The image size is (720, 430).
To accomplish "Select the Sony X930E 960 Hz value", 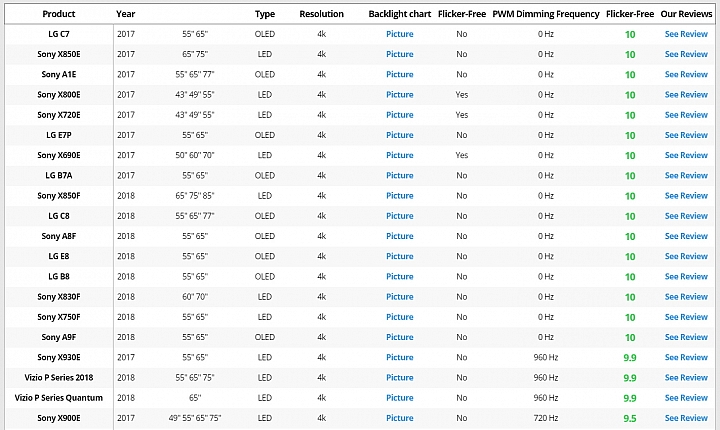I will tap(546, 357).
